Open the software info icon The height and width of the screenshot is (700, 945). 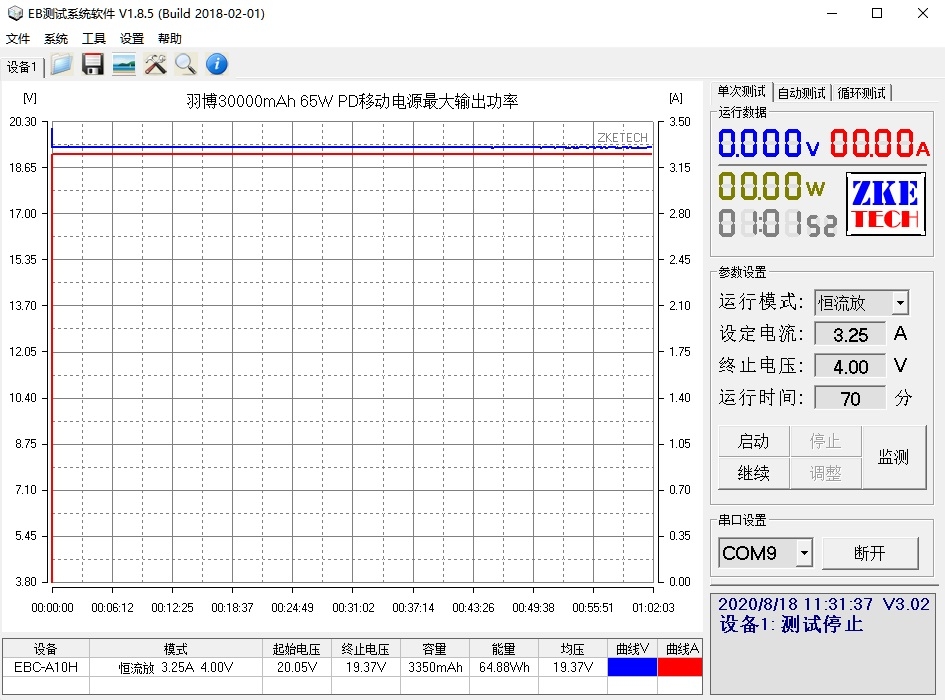click(x=216, y=63)
